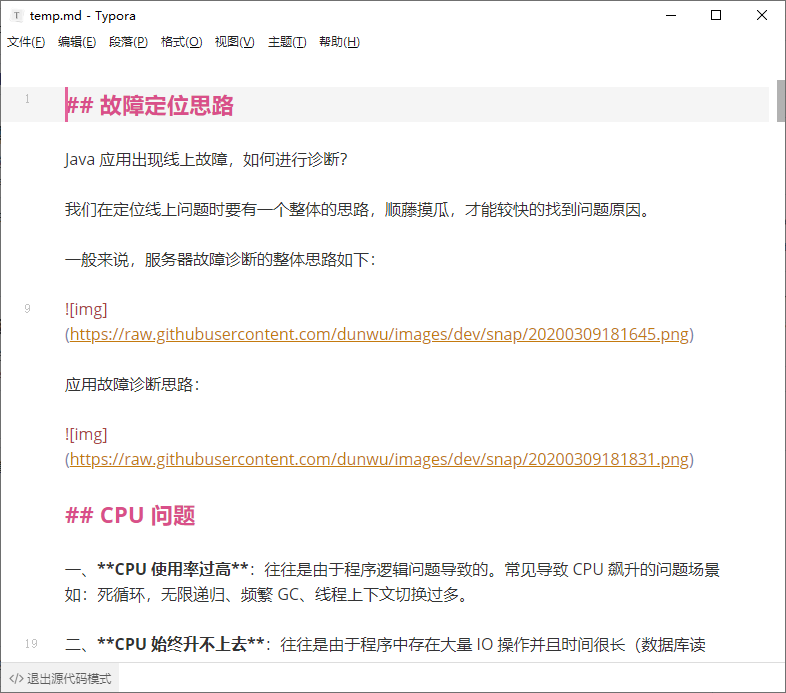Minimize the Typora window
786x693 pixels.
(x=671, y=16)
